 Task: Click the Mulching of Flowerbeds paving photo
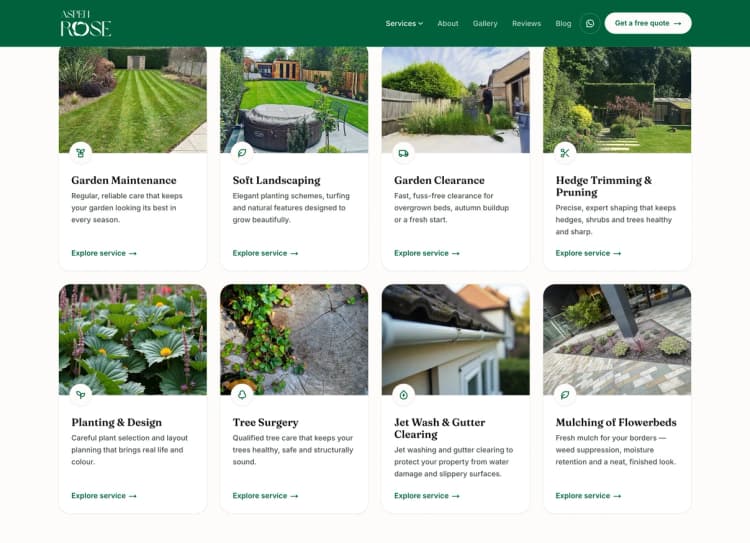(x=617, y=340)
